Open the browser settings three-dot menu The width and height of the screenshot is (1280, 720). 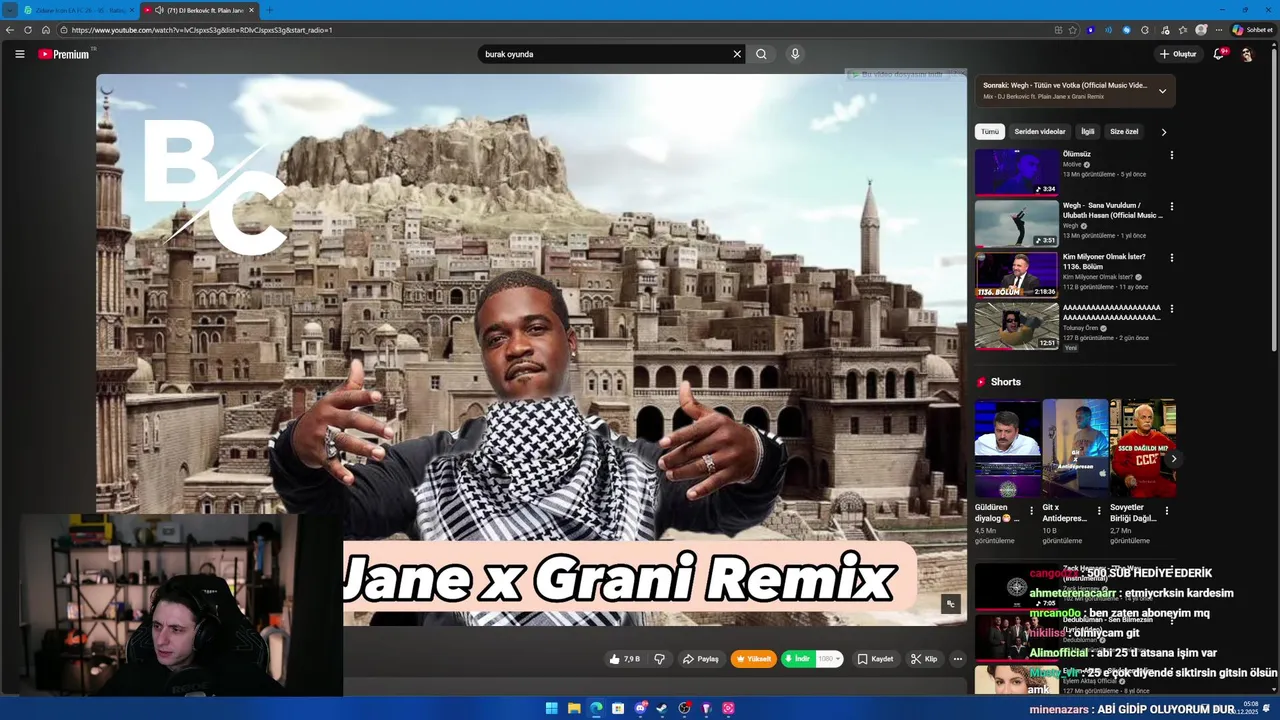pos(1218,30)
